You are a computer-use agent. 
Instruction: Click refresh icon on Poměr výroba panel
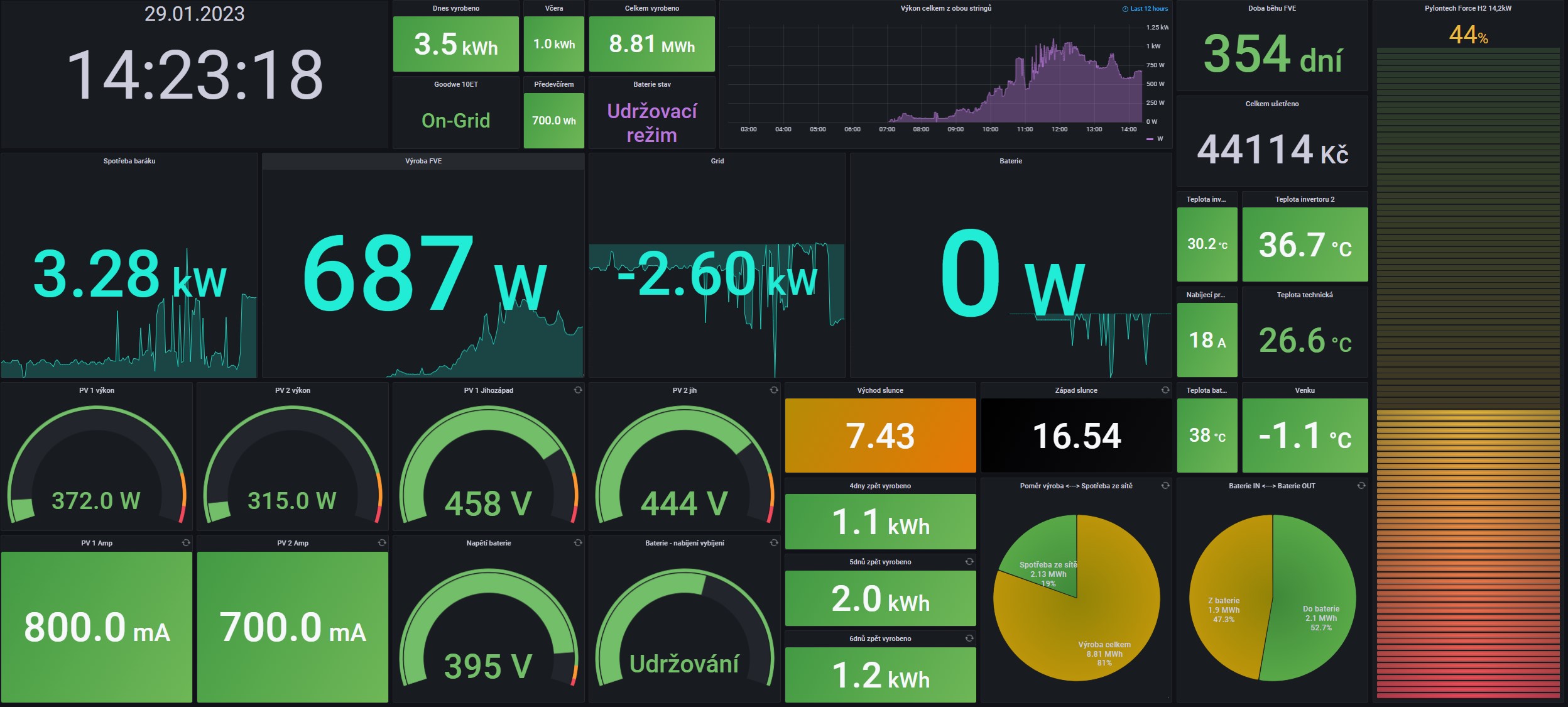[1165, 486]
